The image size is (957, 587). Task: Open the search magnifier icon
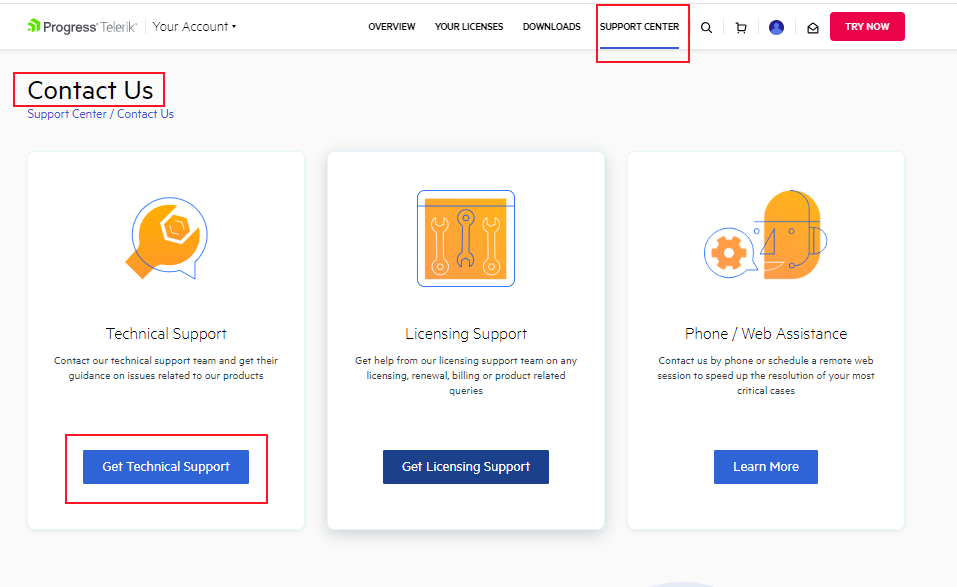[x=706, y=28]
